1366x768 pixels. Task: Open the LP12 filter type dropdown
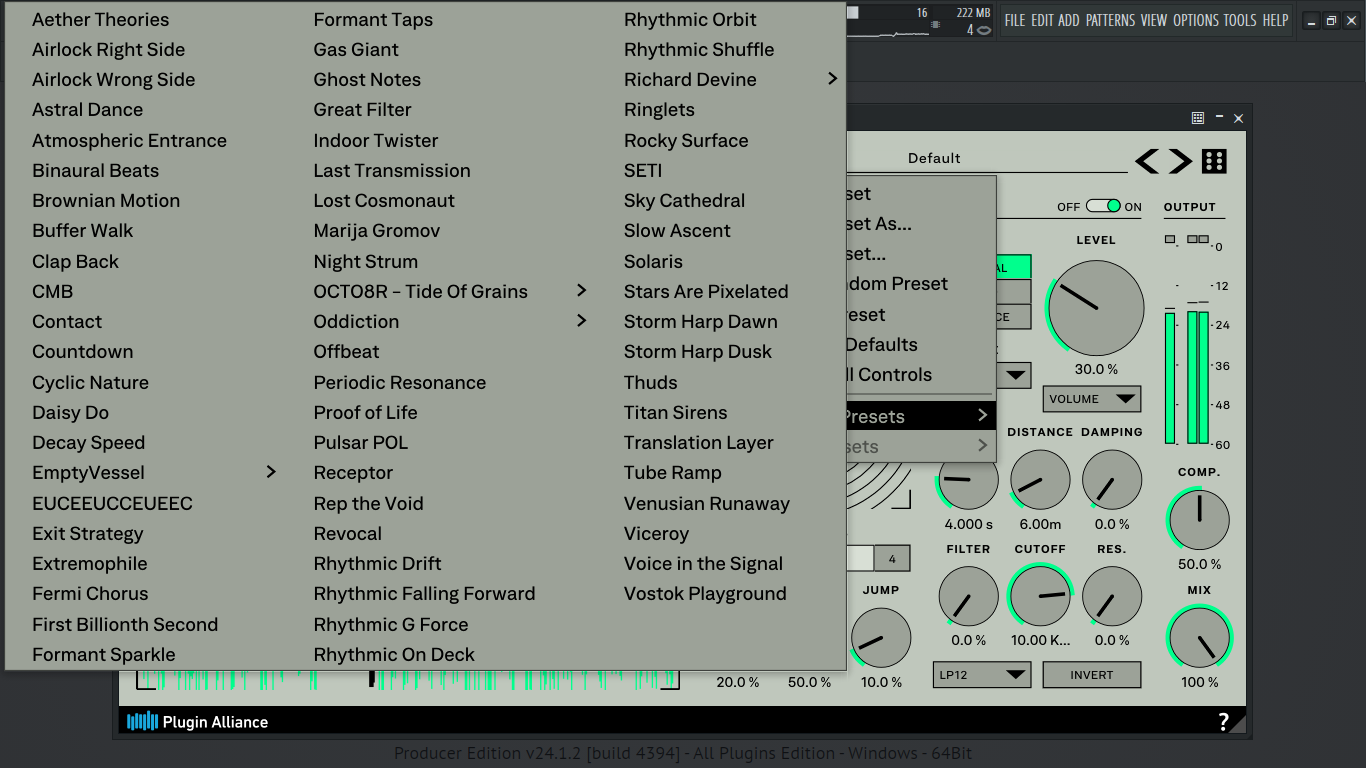coord(982,675)
